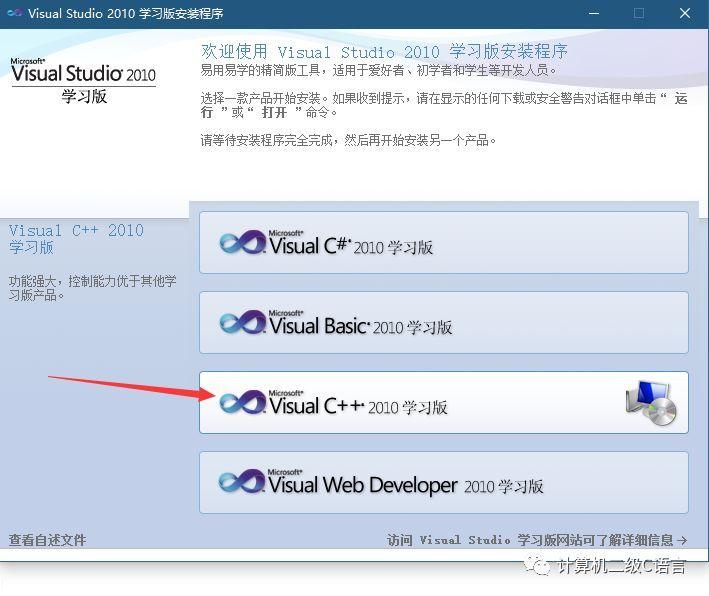Click the Visual Basic infinity logo icon
The height and width of the screenshot is (596, 709).
point(243,322)
